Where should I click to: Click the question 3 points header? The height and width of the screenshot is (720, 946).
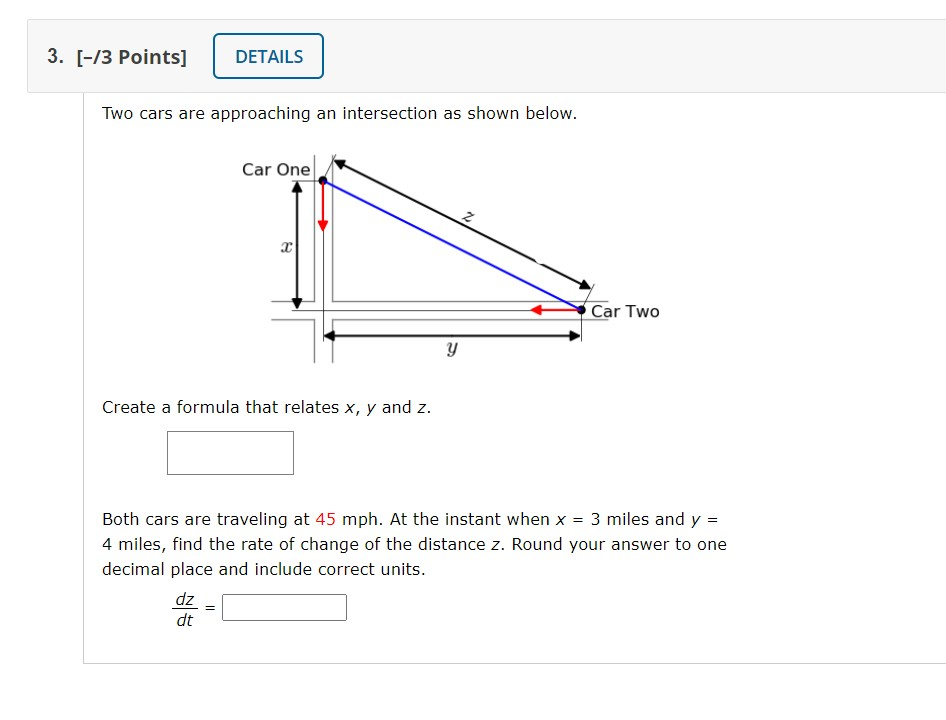117,57
